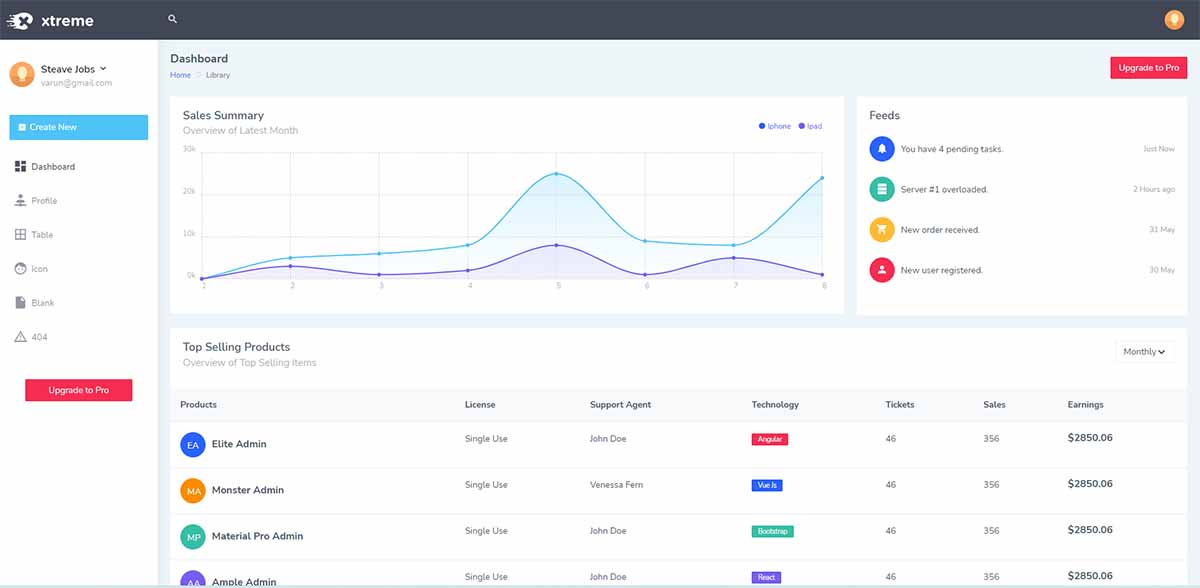This screenshot has height=588, width=1200.
Task: Open the Monthly period dropdown
Action: click(1145, 352)
